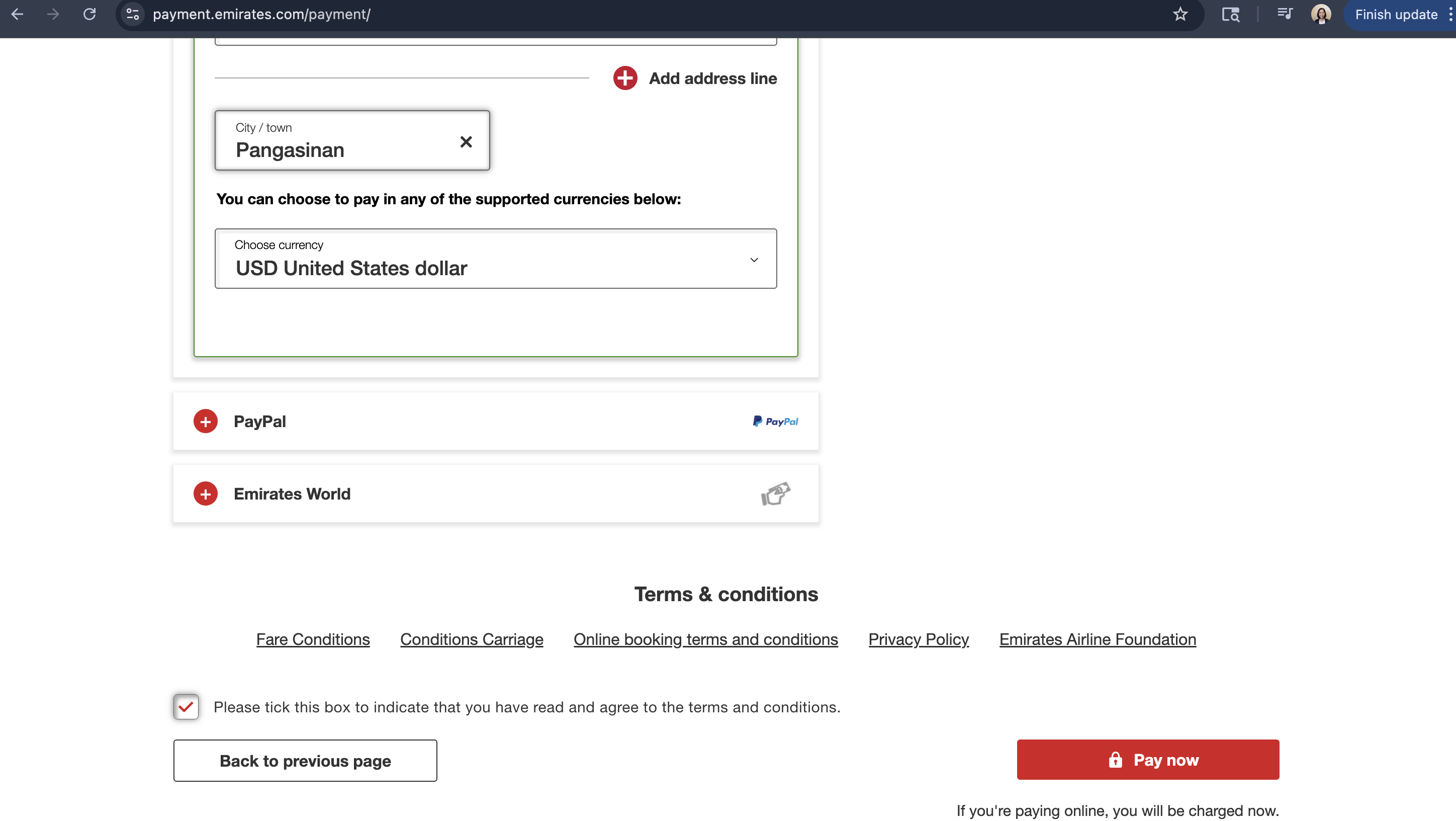Click the Pay now button
This screenshot has width=1456, height=821.
(x=1148, y=759)
